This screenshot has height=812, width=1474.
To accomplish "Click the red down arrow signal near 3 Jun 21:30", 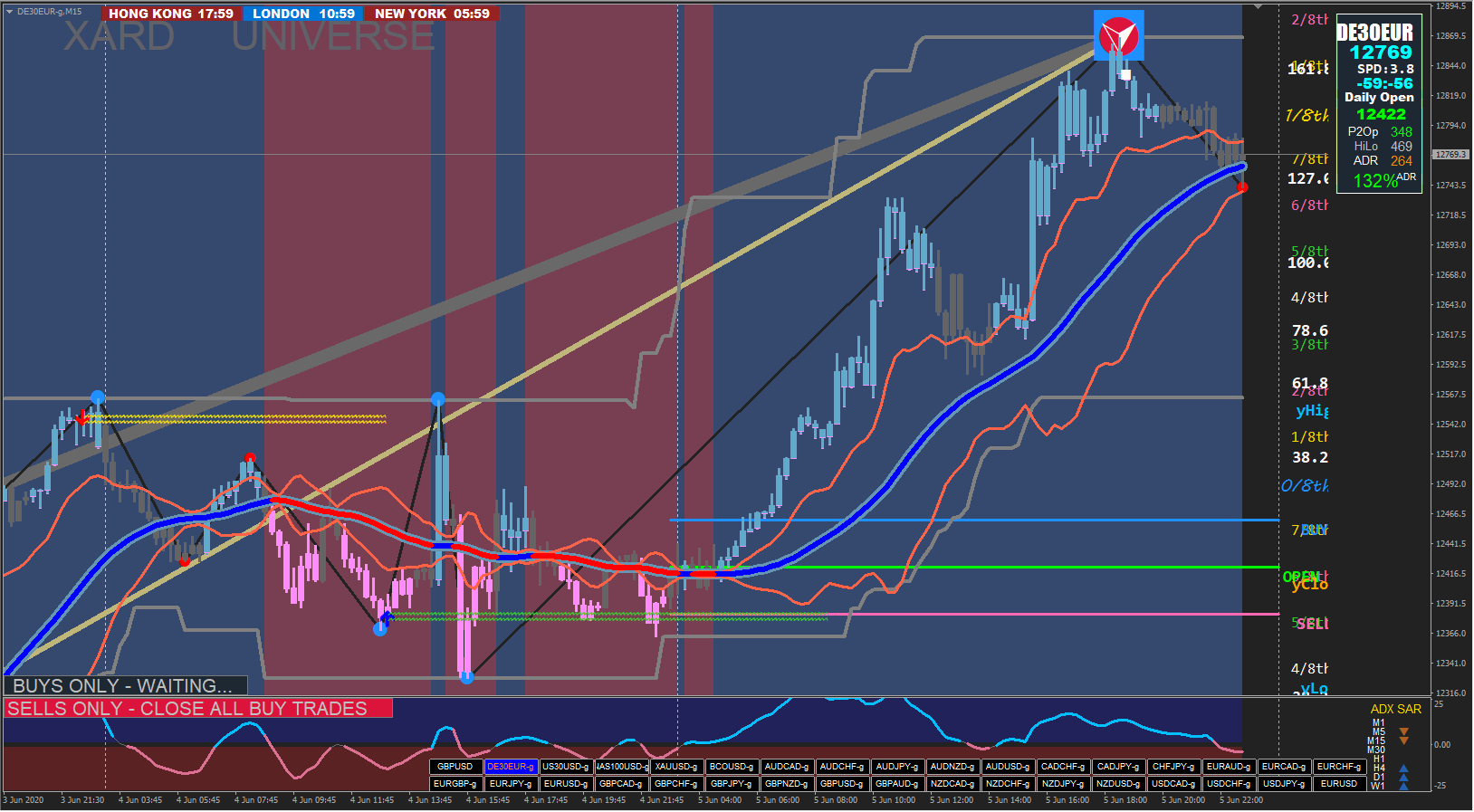I will click(x=82, y=417).
